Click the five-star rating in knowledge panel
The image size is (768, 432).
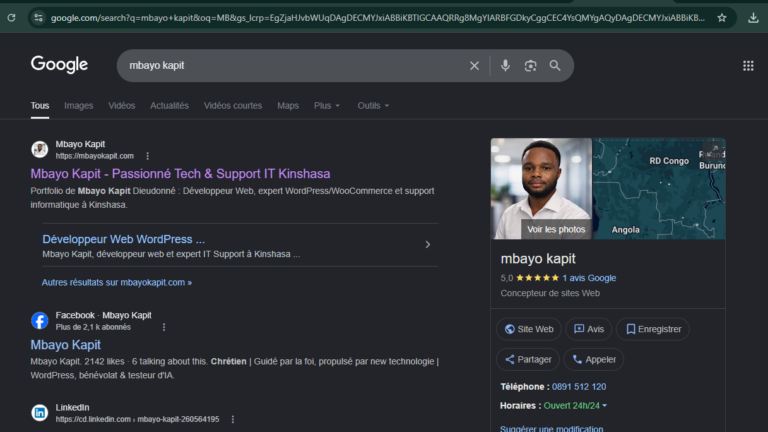point(537,278)
